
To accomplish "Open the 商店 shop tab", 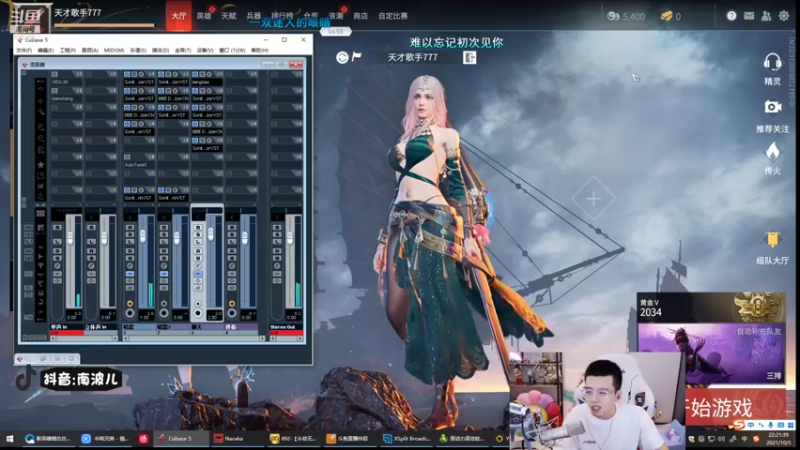I will point(361,16).
